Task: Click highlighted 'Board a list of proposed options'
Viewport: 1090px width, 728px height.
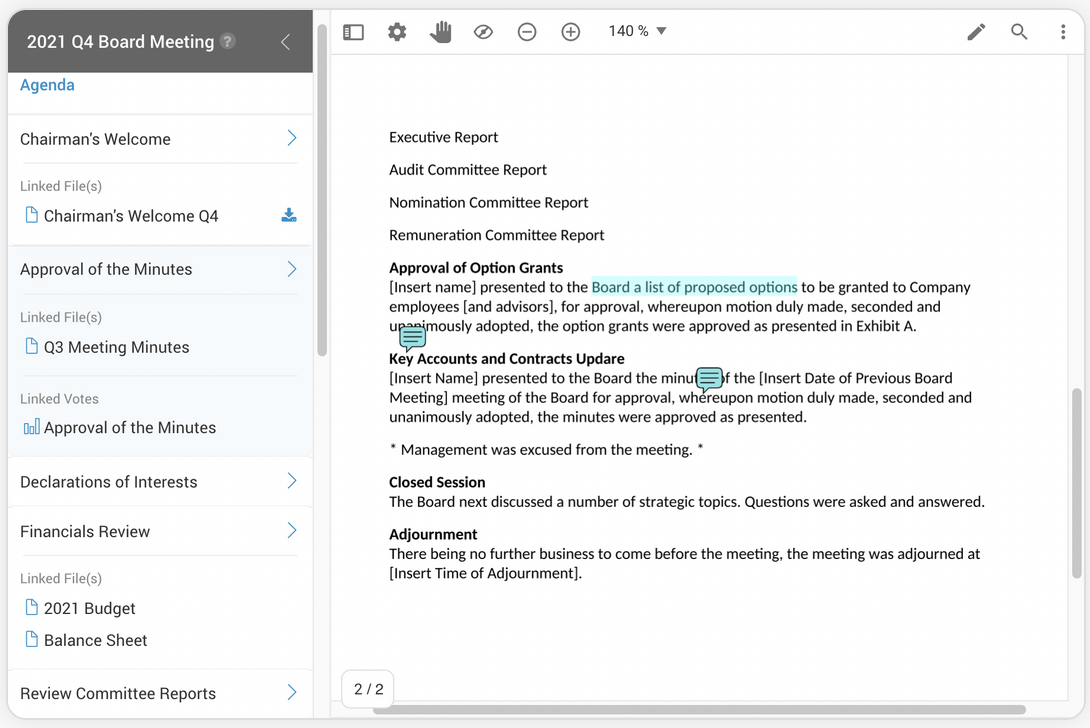Action: (x=694, y=287)
